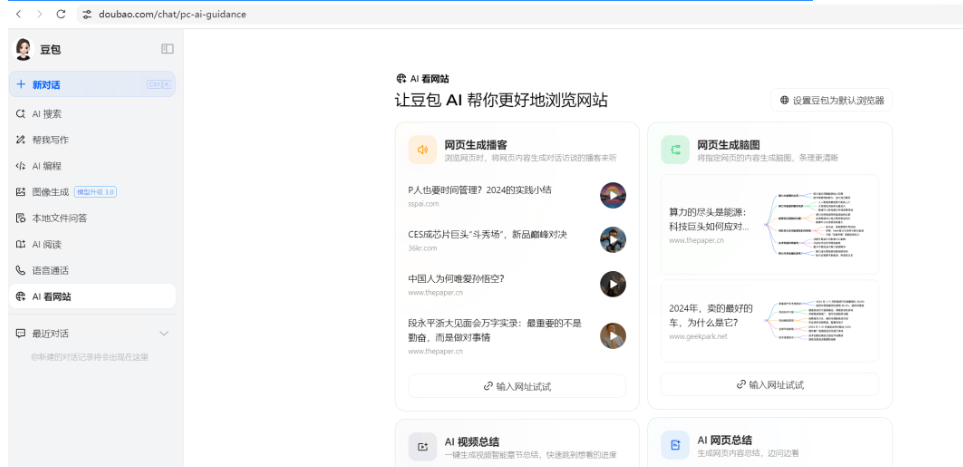This screenshot has width=963, height=467.
Task: Click the 本地文件问答 file icon
Action: 21,218
